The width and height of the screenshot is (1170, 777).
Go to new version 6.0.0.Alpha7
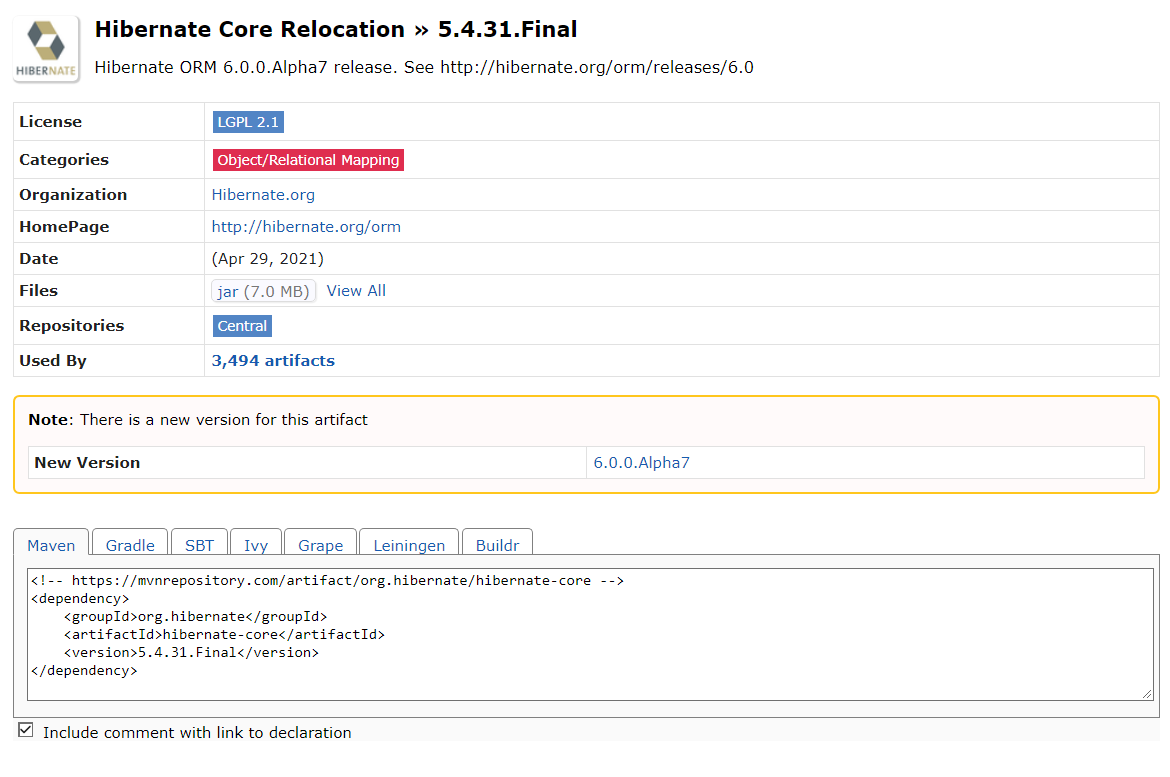pyautogui.click(x=641, y=463)
